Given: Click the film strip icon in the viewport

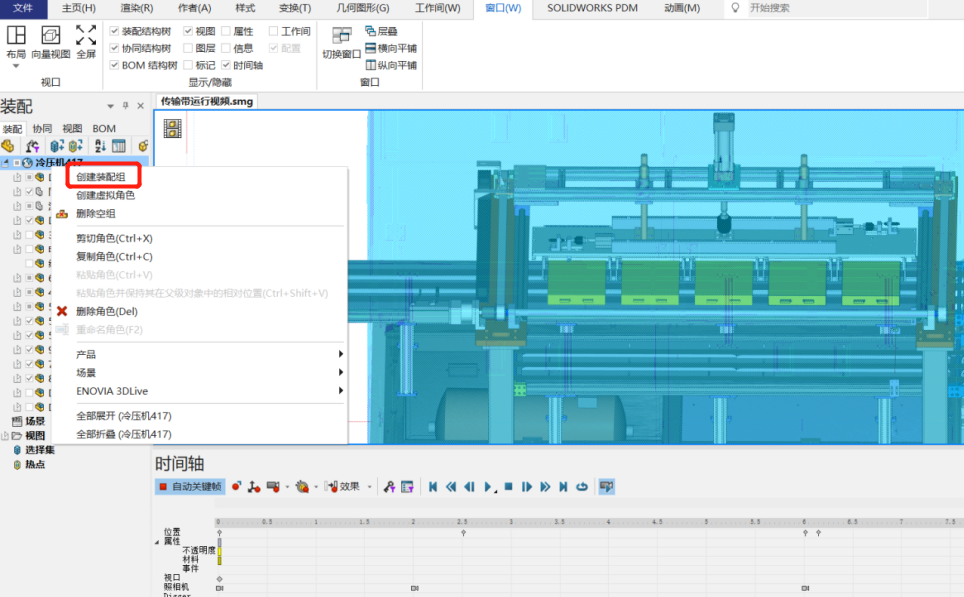Looking at the screenshot, I should tap(172, 128).
